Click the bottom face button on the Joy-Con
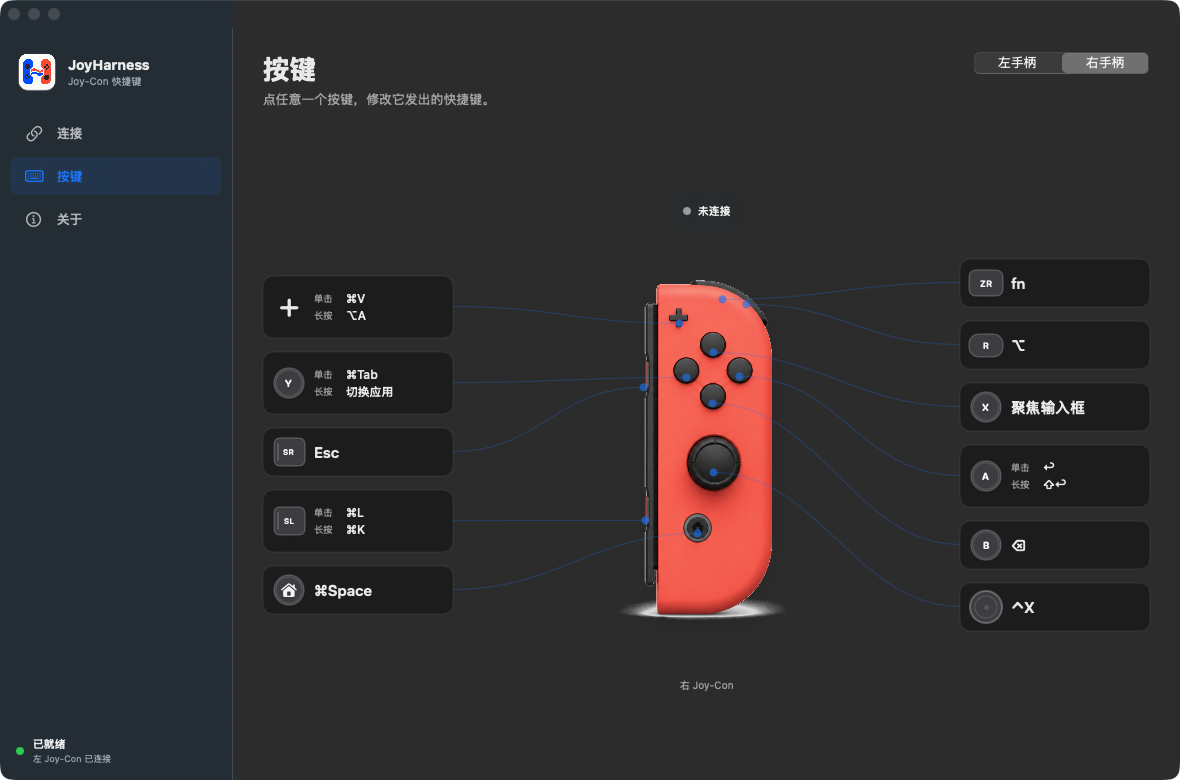This screenshot has height=780, width=1180. coord(713,396)
